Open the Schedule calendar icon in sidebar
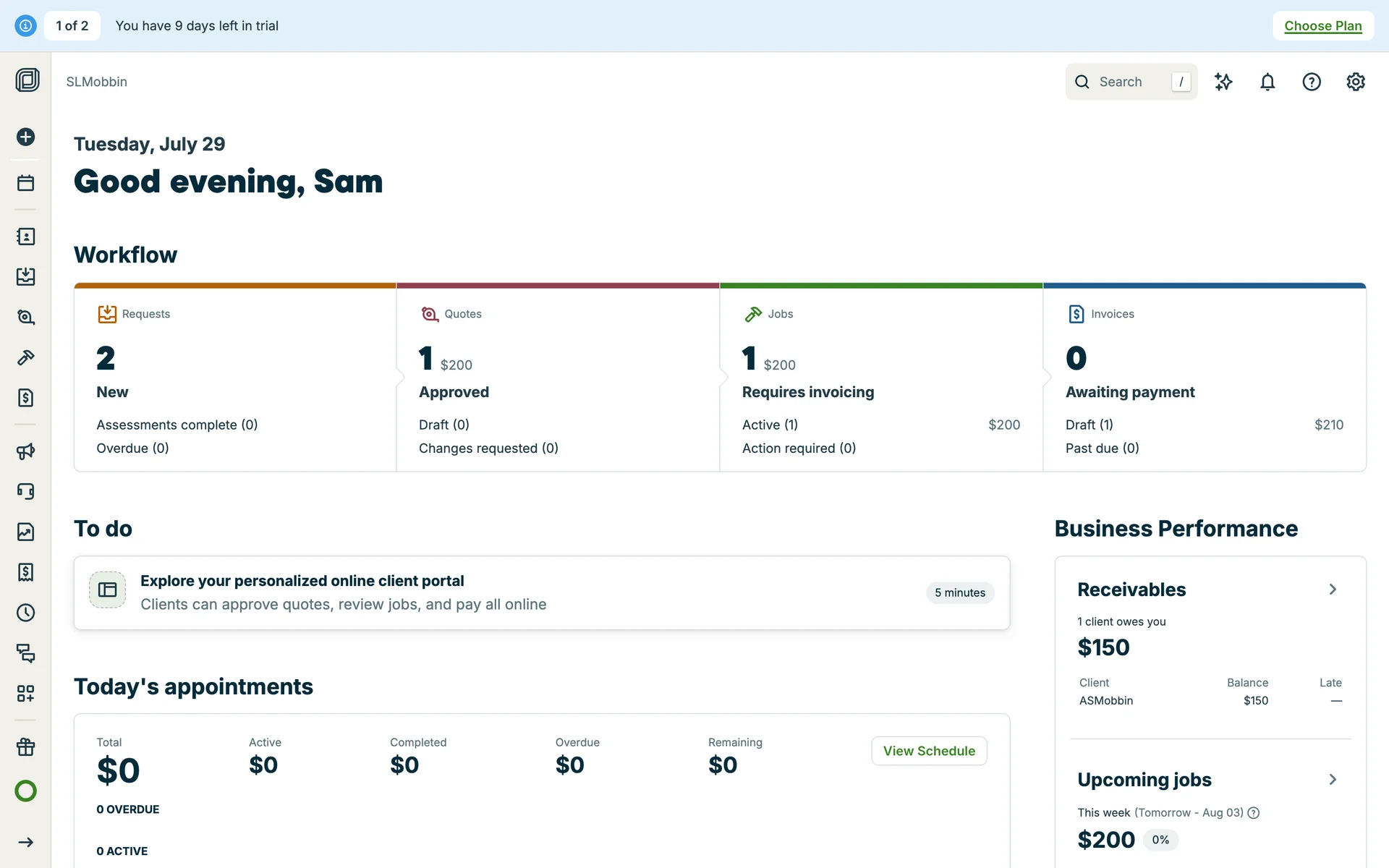1389x868 pixels. point(26,183)
